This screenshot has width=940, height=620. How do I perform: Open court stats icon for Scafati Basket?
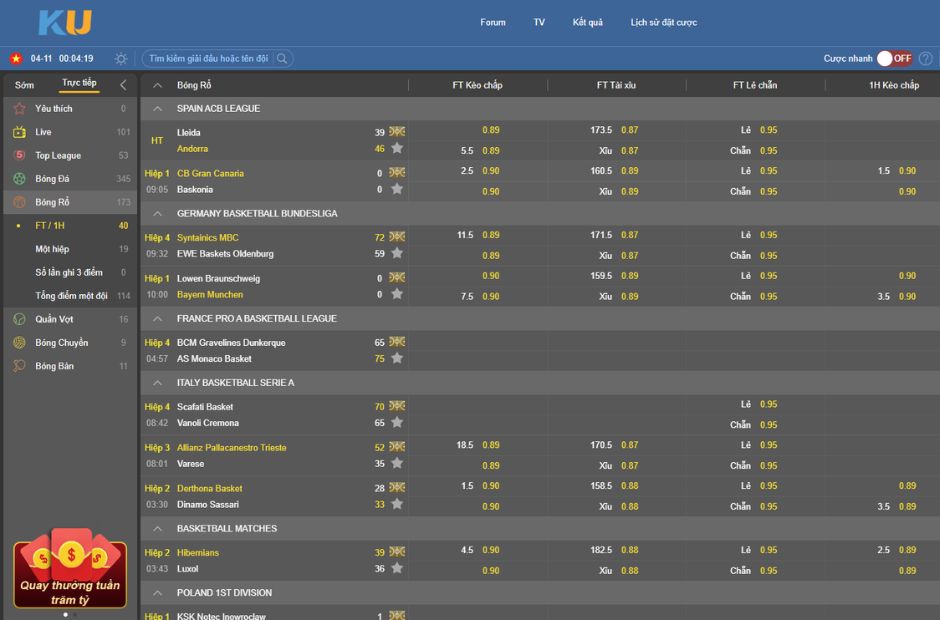point(397,405)
